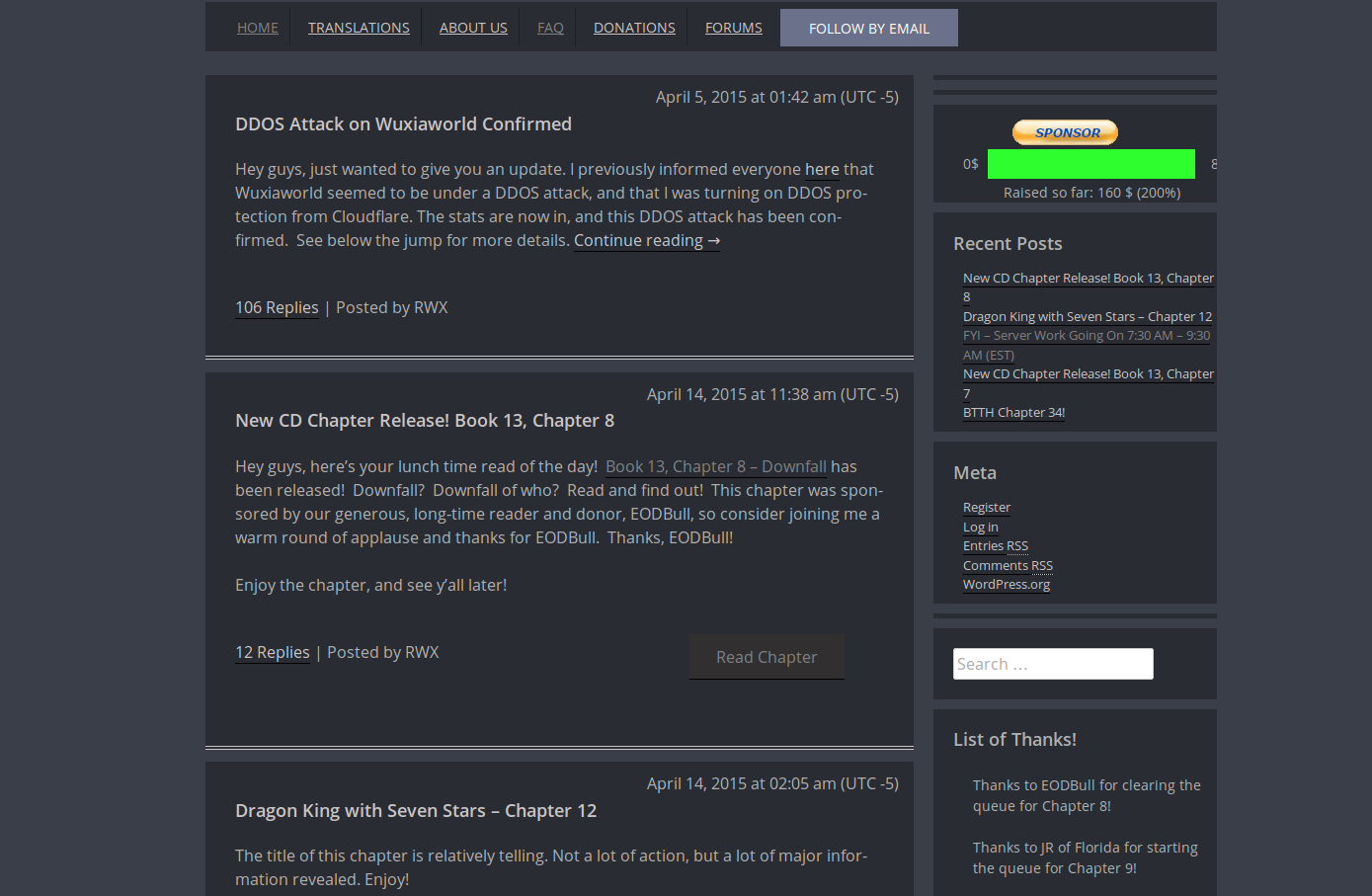Click 'Thanks to JR of Florida' text
Screen dimensions: 1372x896
pos(1086,857)
